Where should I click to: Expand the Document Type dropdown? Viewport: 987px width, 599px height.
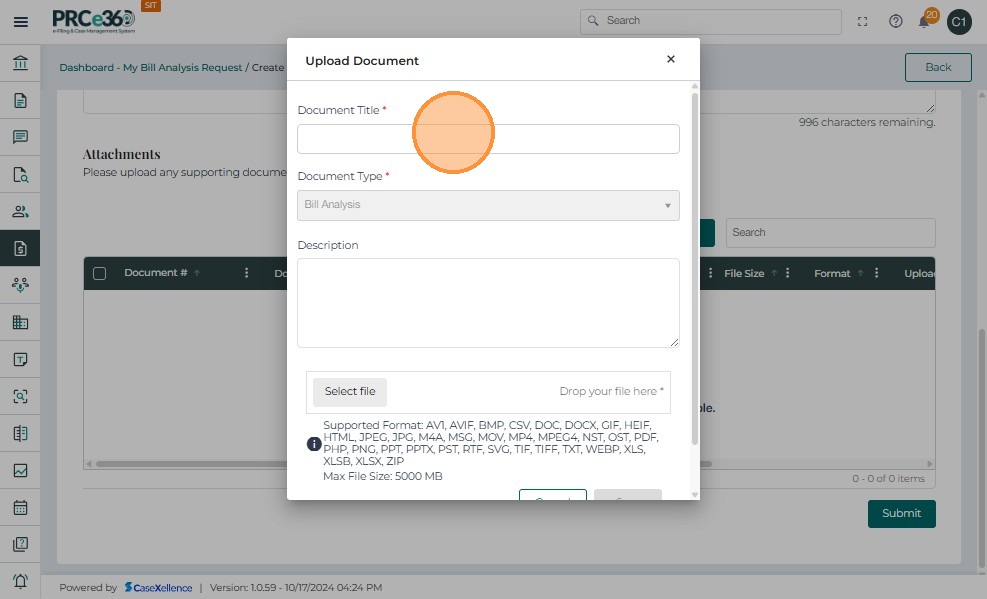[x=488, y=205]
